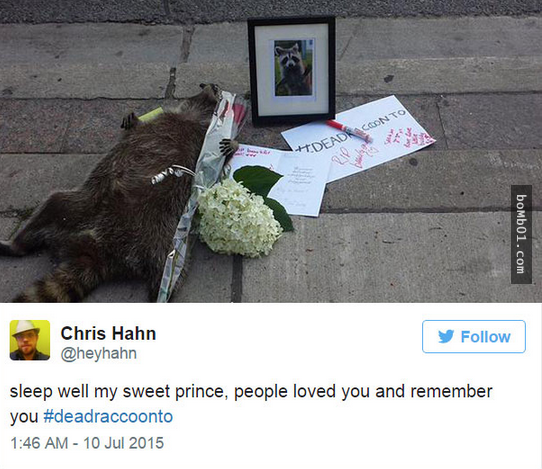Click the #DEADRACCOONTO handwritten sign

click(x=358, y=138)
